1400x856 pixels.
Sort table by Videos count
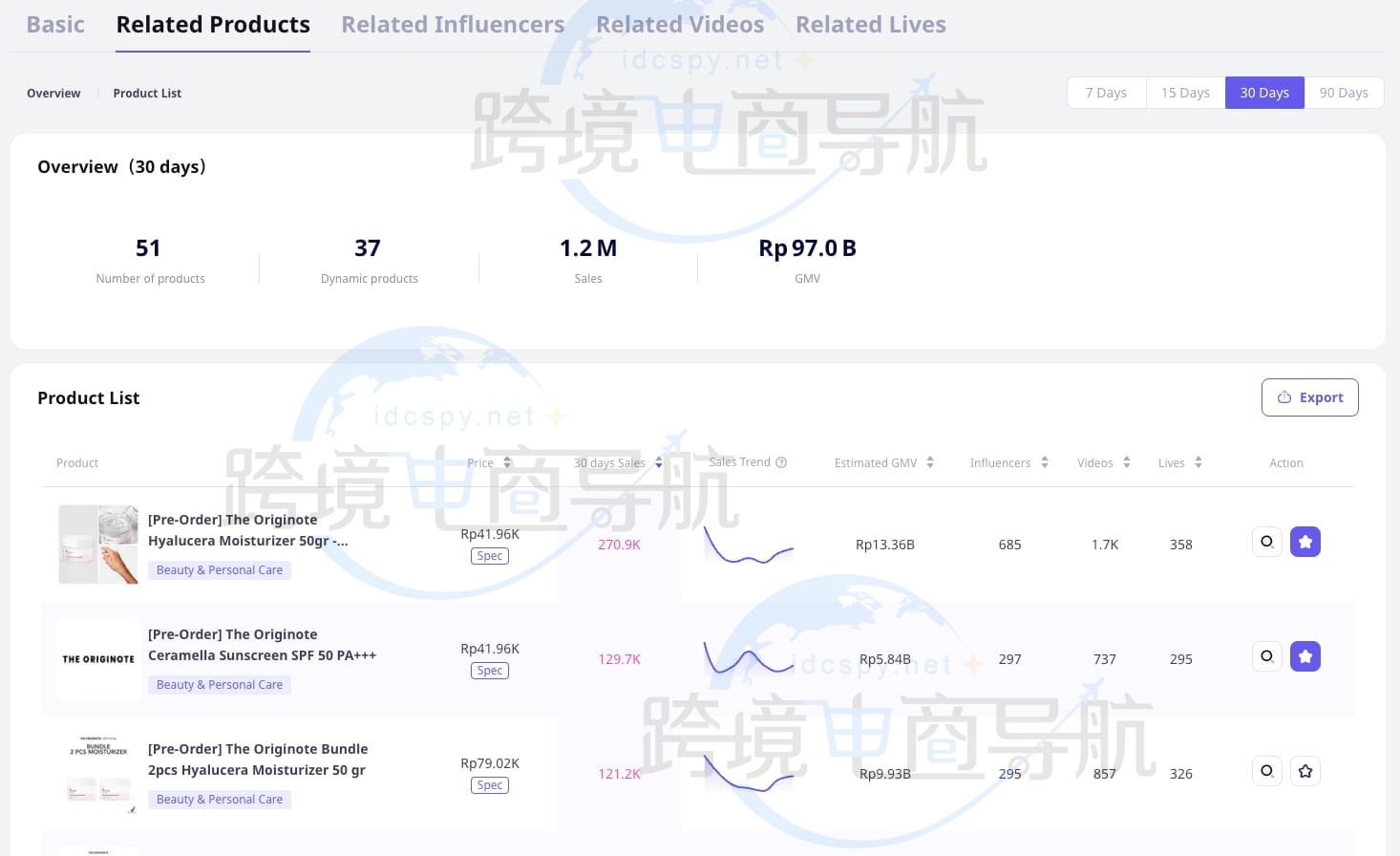[x=1126, y=462]
